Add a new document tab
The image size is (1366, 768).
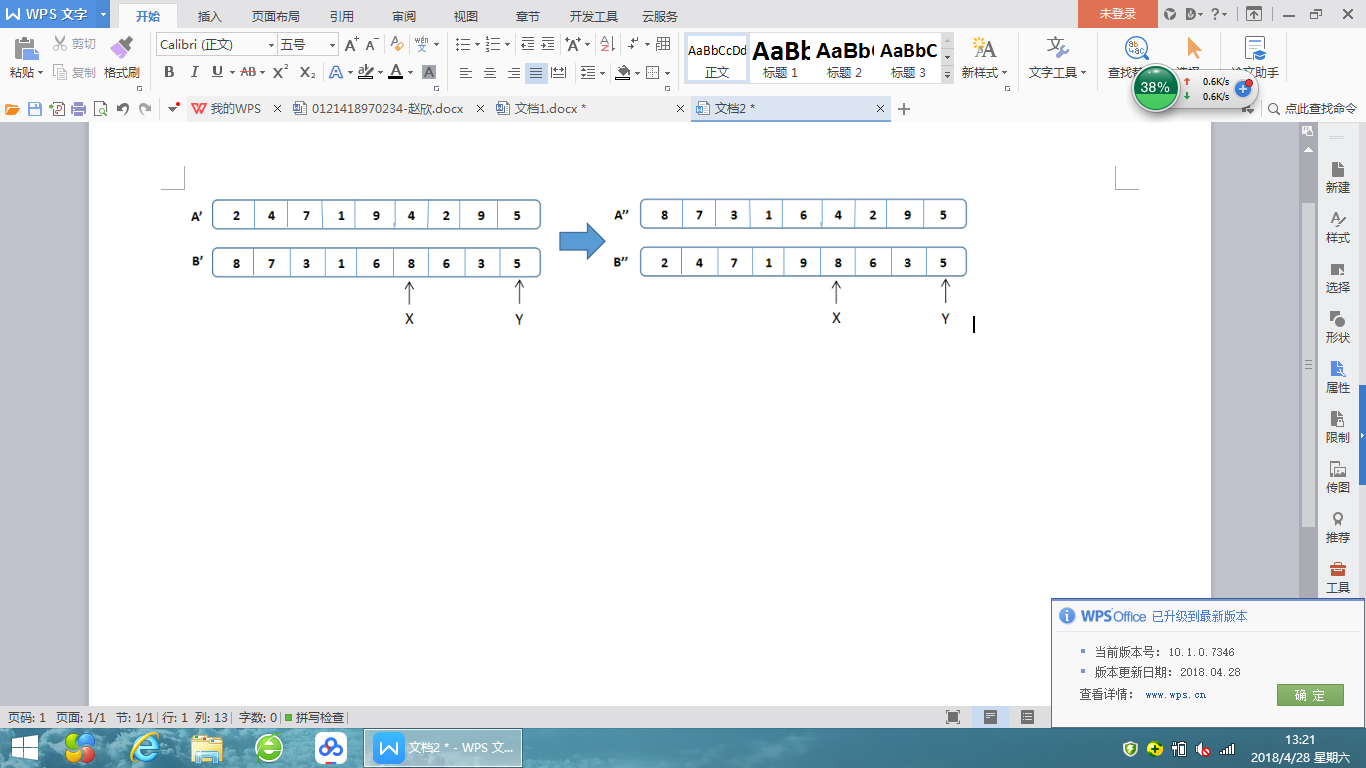904,109
